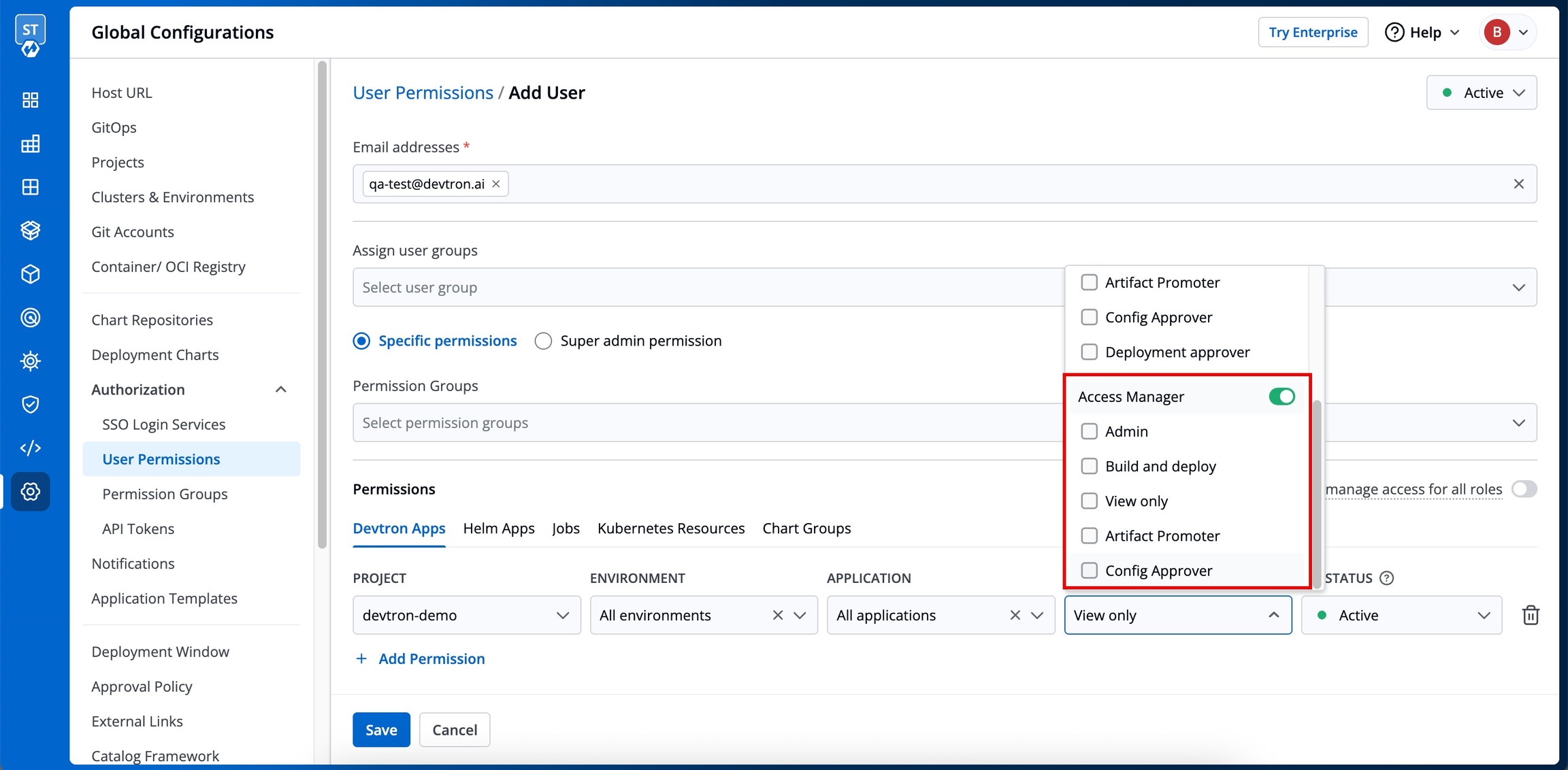Clear All environments selection
The width and height of the screenshot is (1568, 770).
777,615
